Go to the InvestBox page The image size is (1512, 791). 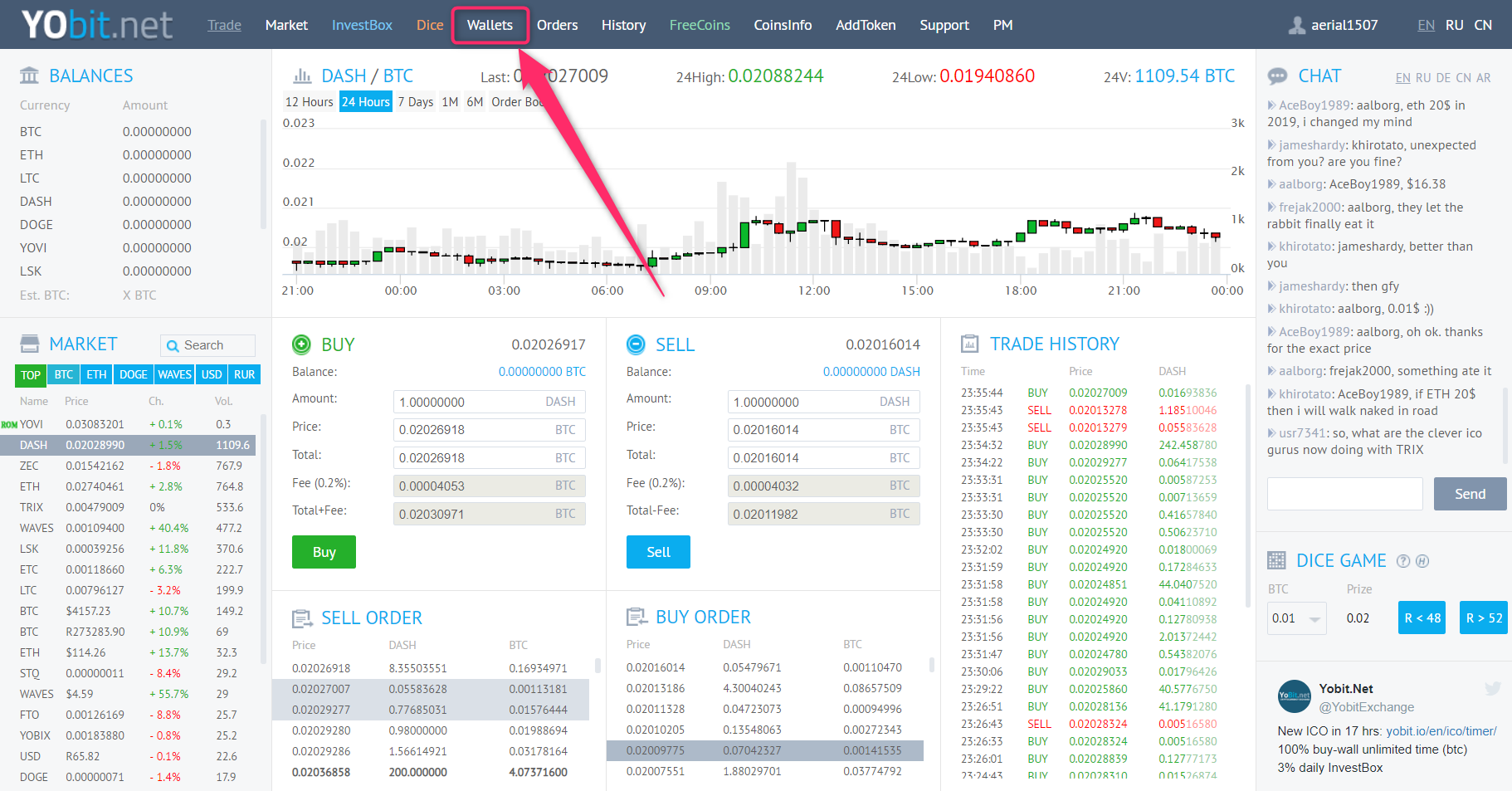pos(362,25)
